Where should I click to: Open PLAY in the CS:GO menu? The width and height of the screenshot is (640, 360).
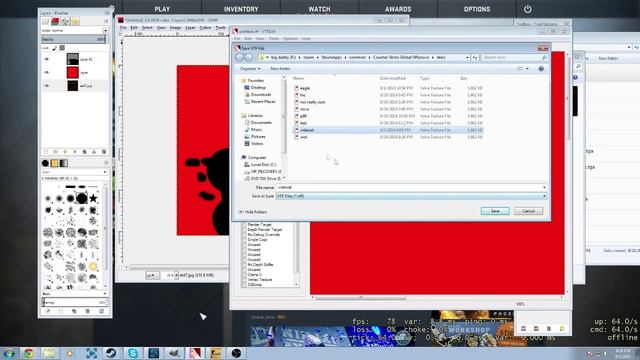point(162,9)
